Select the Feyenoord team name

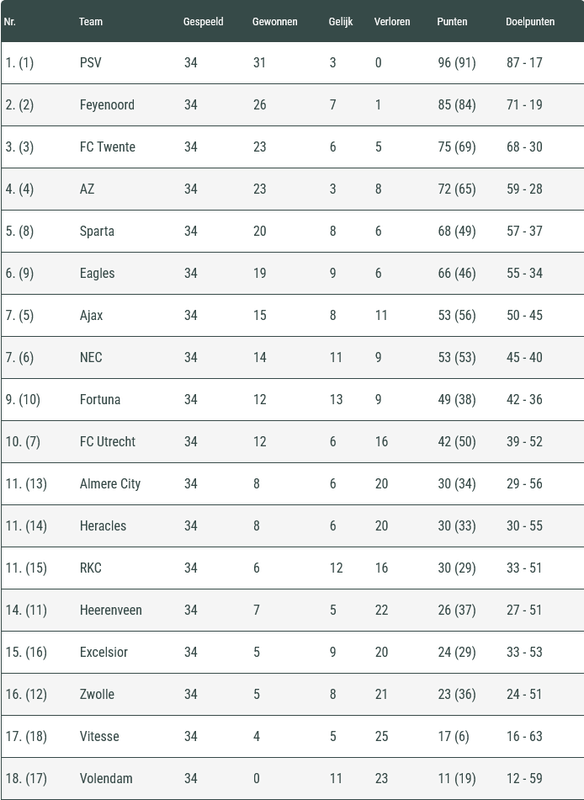pyautogui.click(x=107, y=105)
